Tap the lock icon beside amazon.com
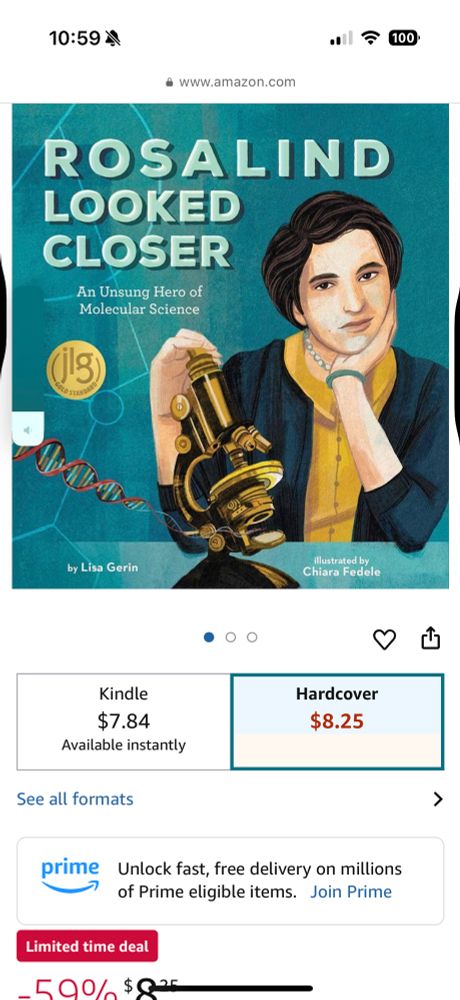This screenshot has width=460, height=1000. coord(169,82)
